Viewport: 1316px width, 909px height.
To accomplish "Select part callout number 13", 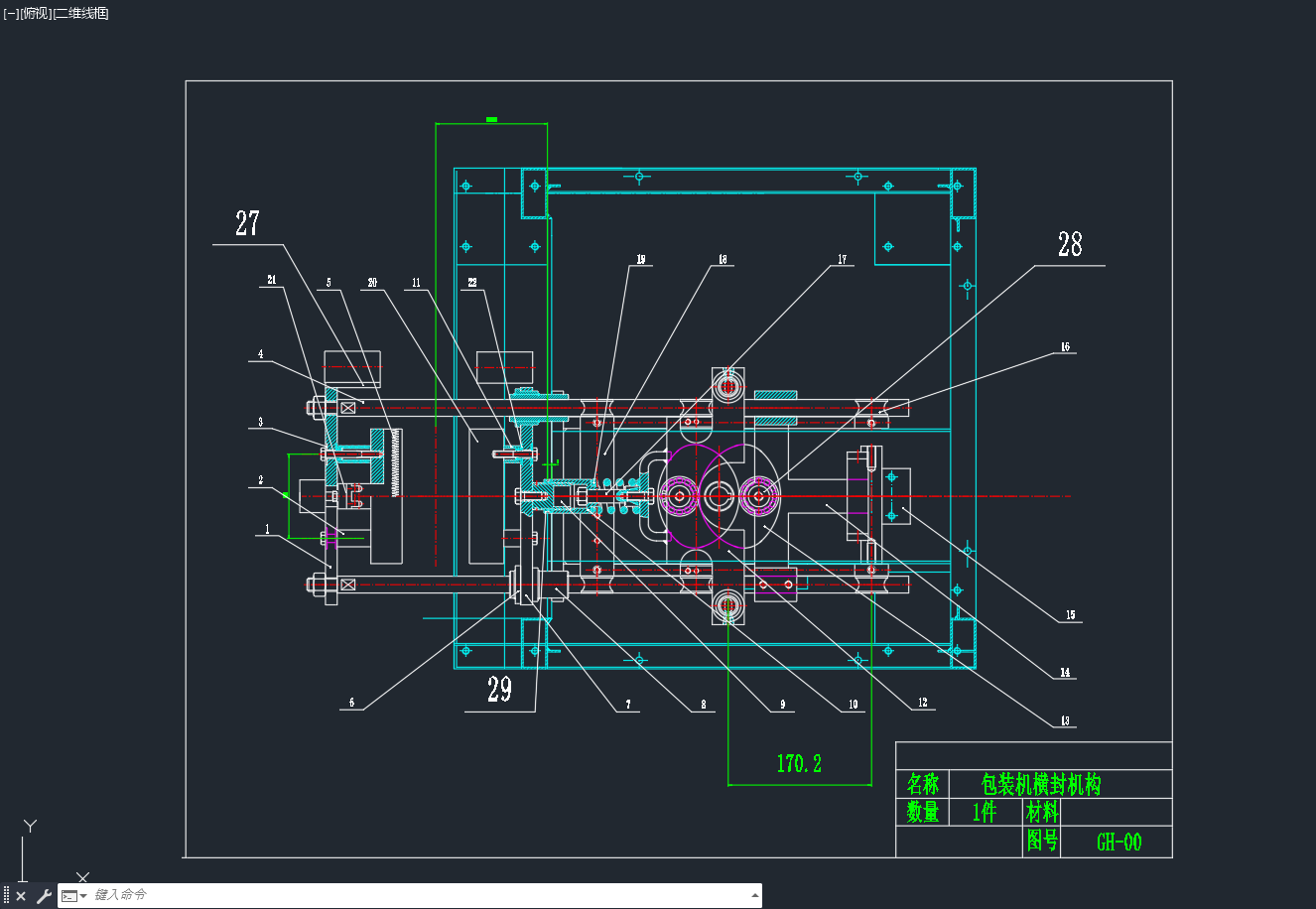I will (x=1065, y=721).
